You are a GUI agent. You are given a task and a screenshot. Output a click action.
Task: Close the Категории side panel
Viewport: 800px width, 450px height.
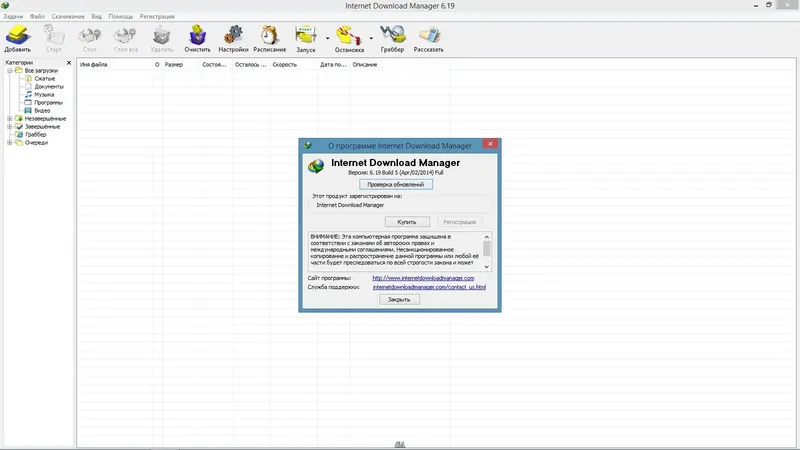69,63
